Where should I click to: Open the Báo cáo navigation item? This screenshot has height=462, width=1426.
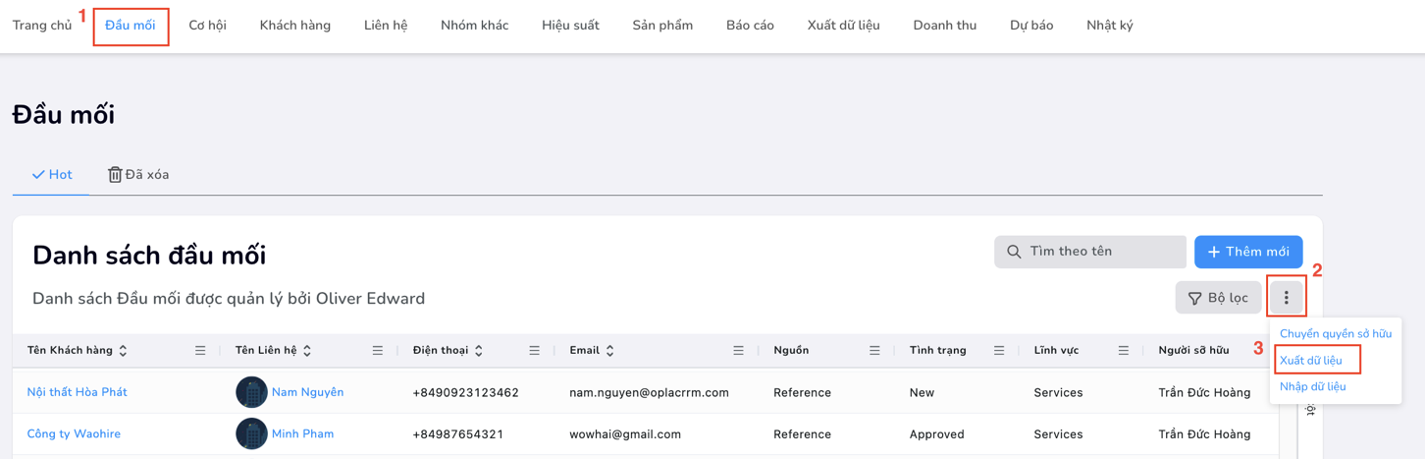[750, 25]
